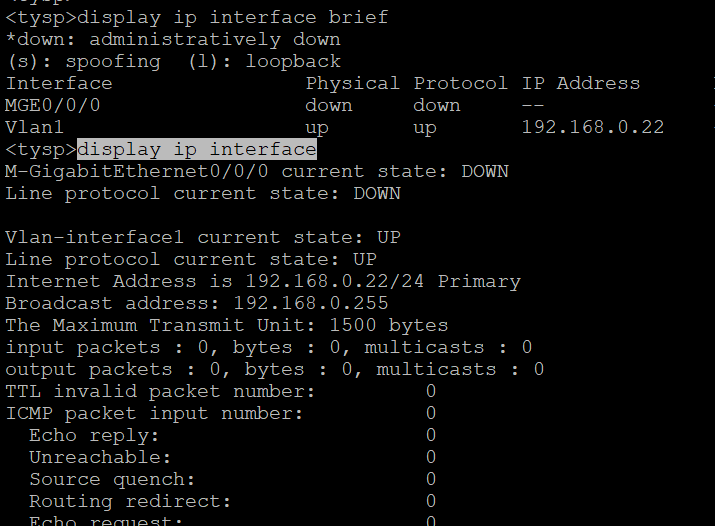Click the "TTL invalid packet number" label
The width and height of the screenshot is (715, 526).
pyautogui.click(x=160, y=392)
